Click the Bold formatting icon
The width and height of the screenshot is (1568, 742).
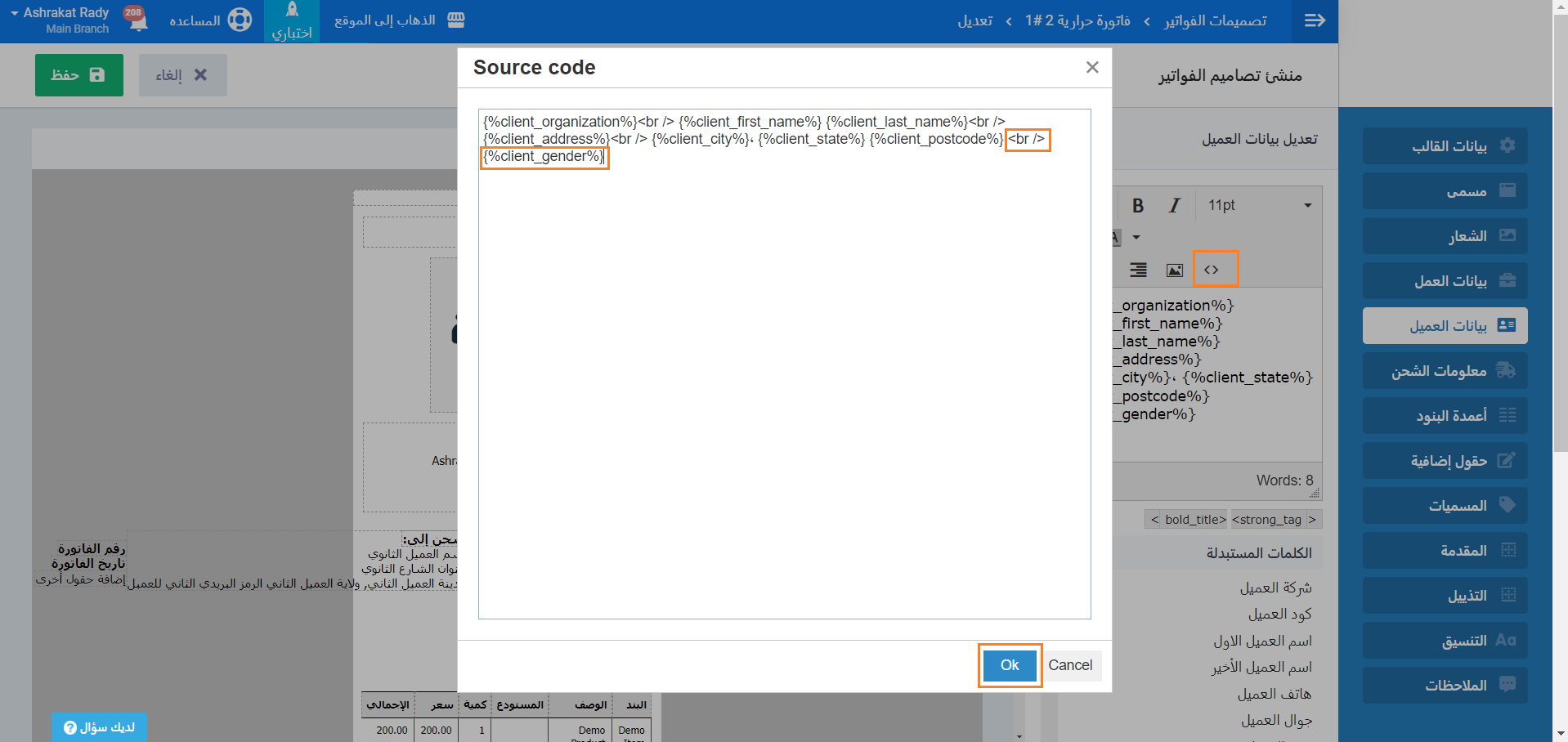click(1137, 206)
